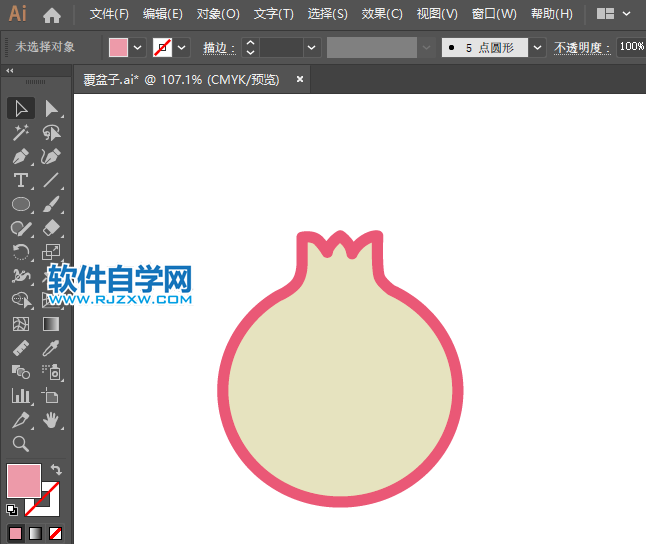Select the Selection tool (black arrow)
646x544 pixels.
(21, 109)
